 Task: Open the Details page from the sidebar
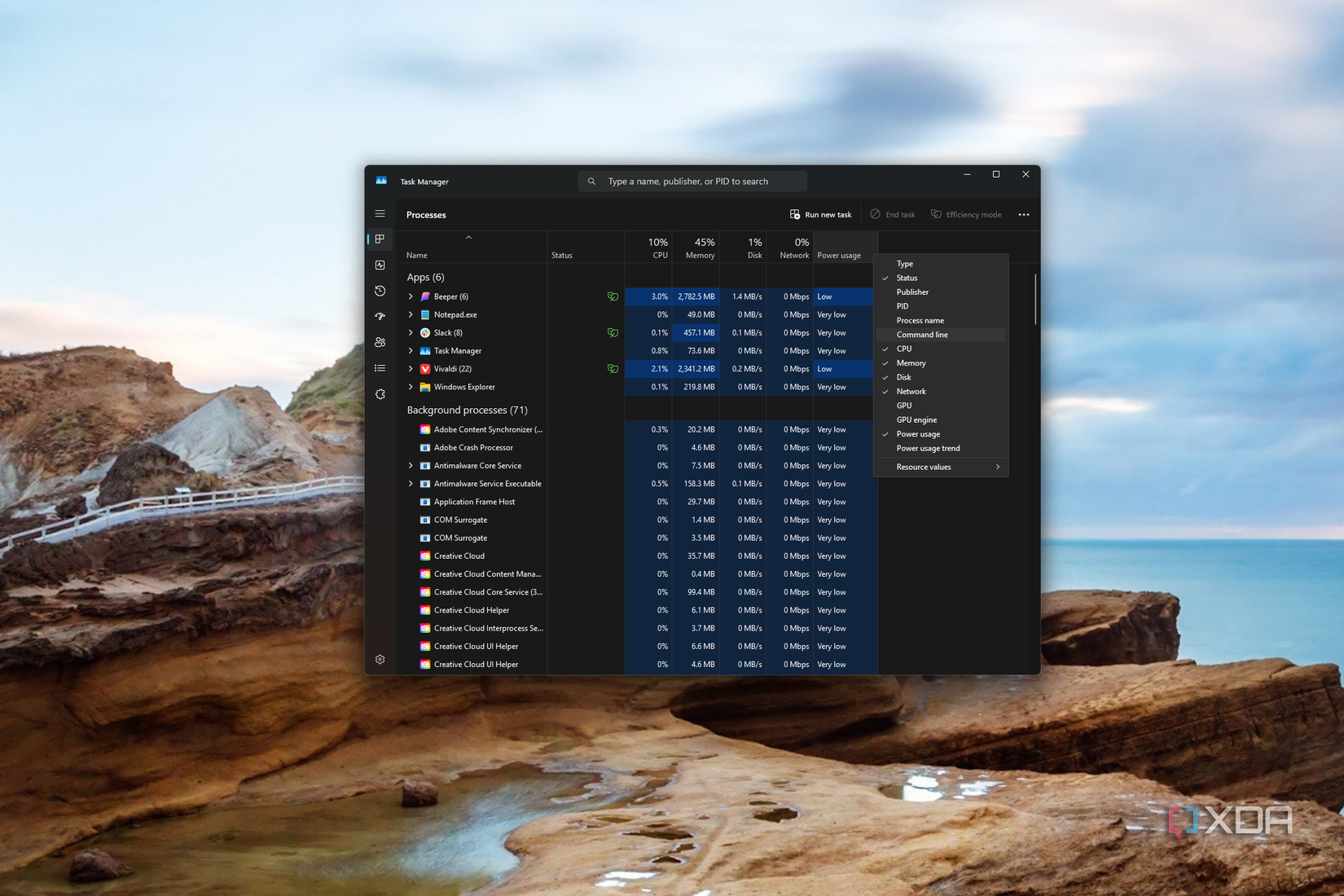[380, 367]
